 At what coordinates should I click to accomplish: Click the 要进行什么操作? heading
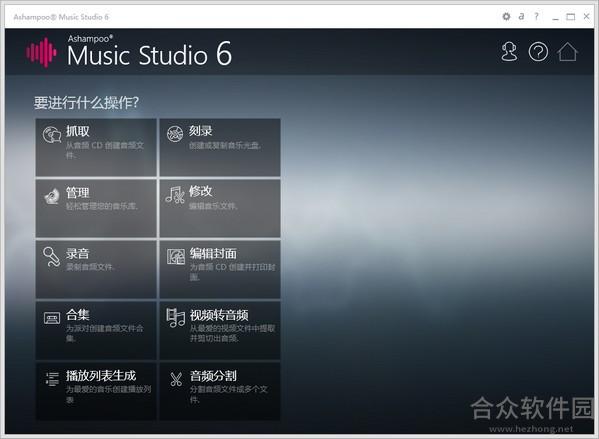coord(86,103)
